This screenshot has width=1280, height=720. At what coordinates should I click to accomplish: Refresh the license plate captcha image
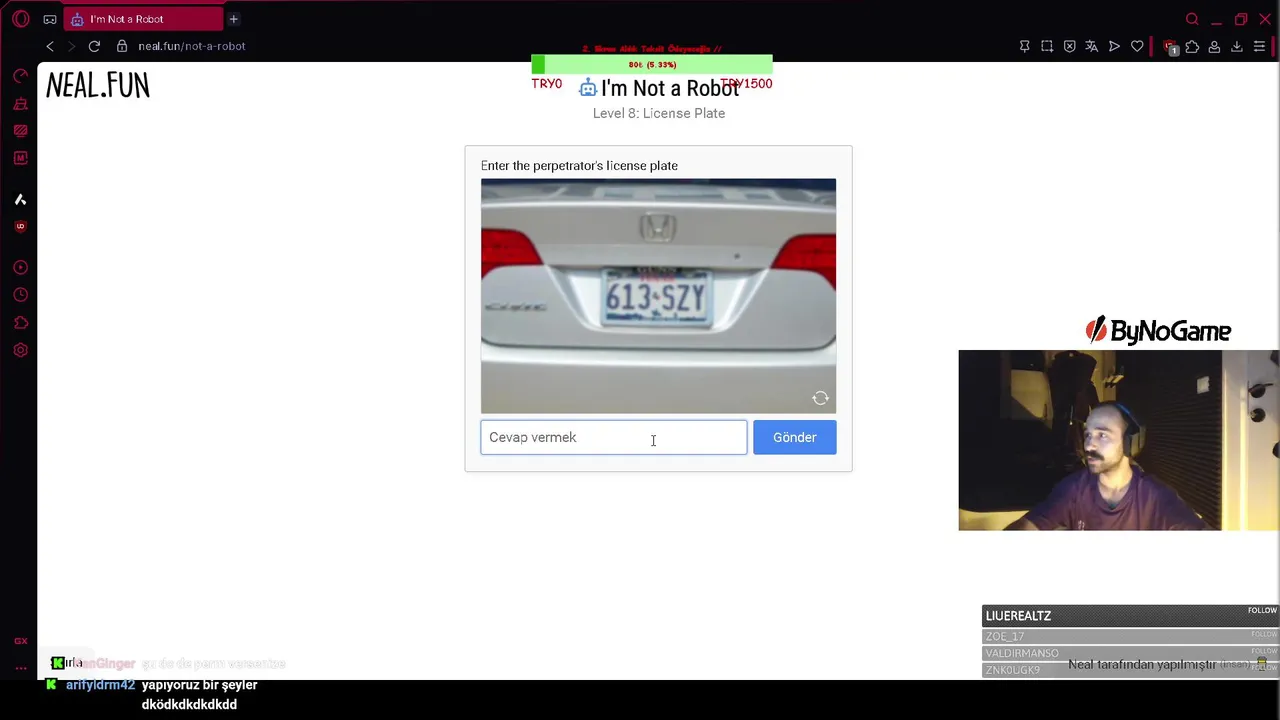click(x=820, y=398)
